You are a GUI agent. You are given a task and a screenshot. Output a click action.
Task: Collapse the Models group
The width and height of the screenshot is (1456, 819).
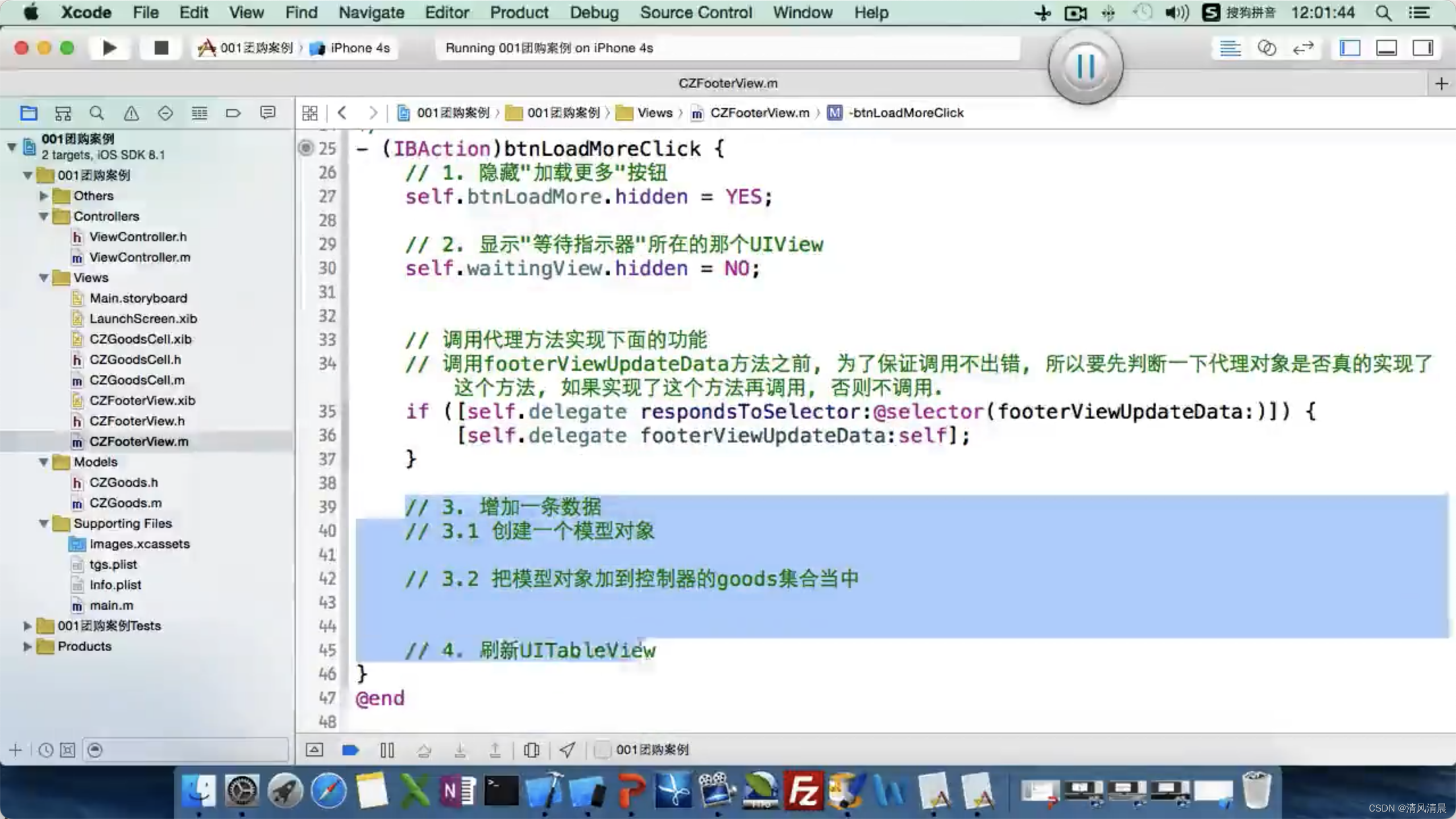coord(43,462)
